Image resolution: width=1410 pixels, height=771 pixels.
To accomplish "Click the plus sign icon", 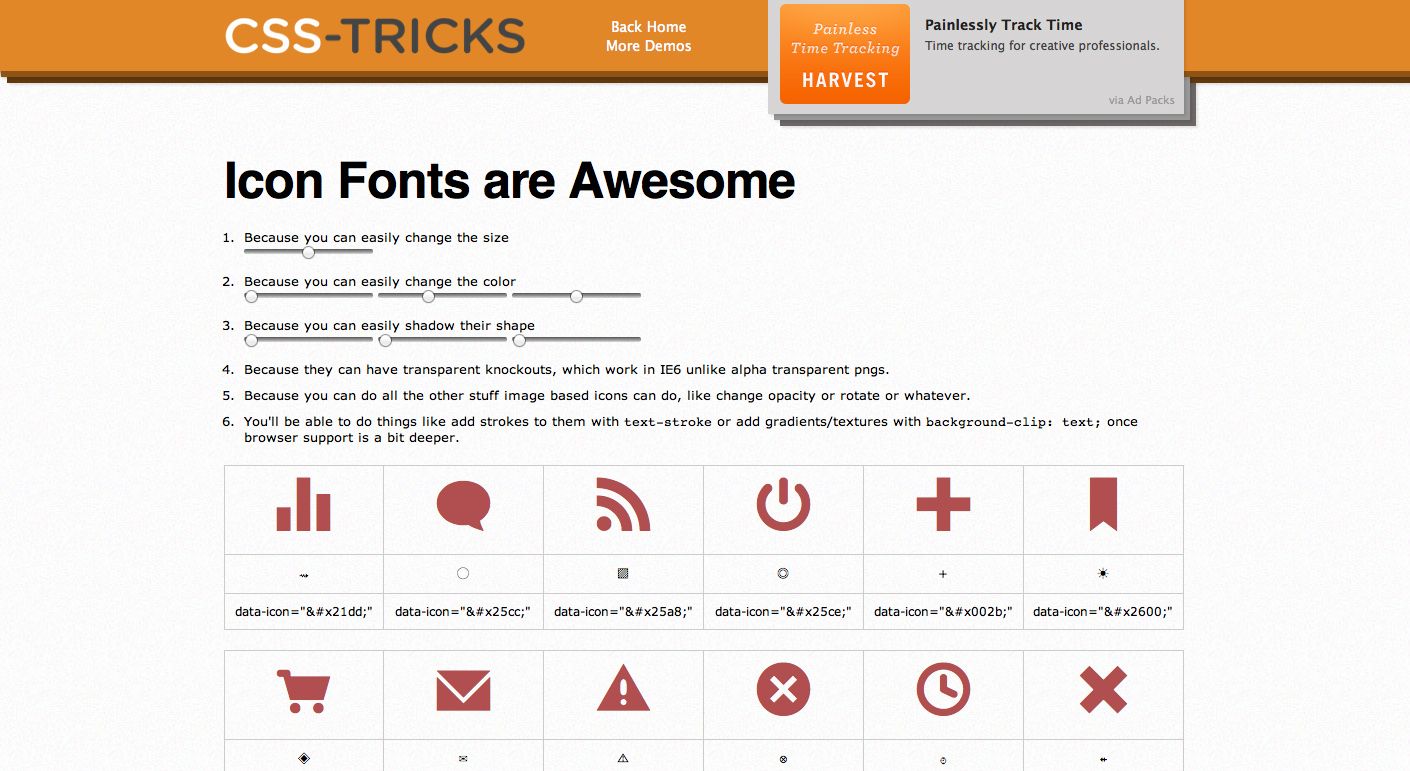I will [943, 506].
